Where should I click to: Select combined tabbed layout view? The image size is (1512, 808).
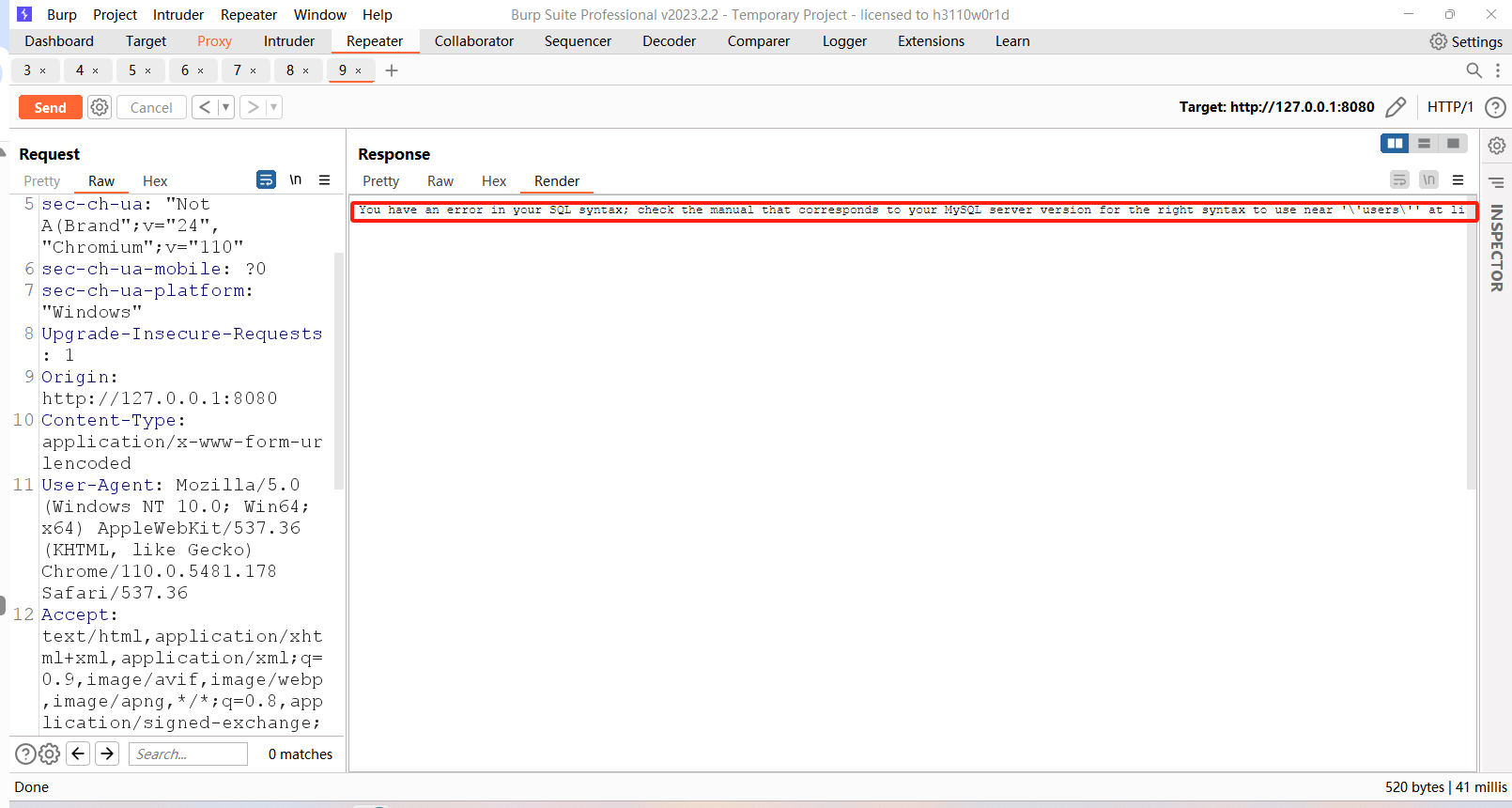[1453, 143]
